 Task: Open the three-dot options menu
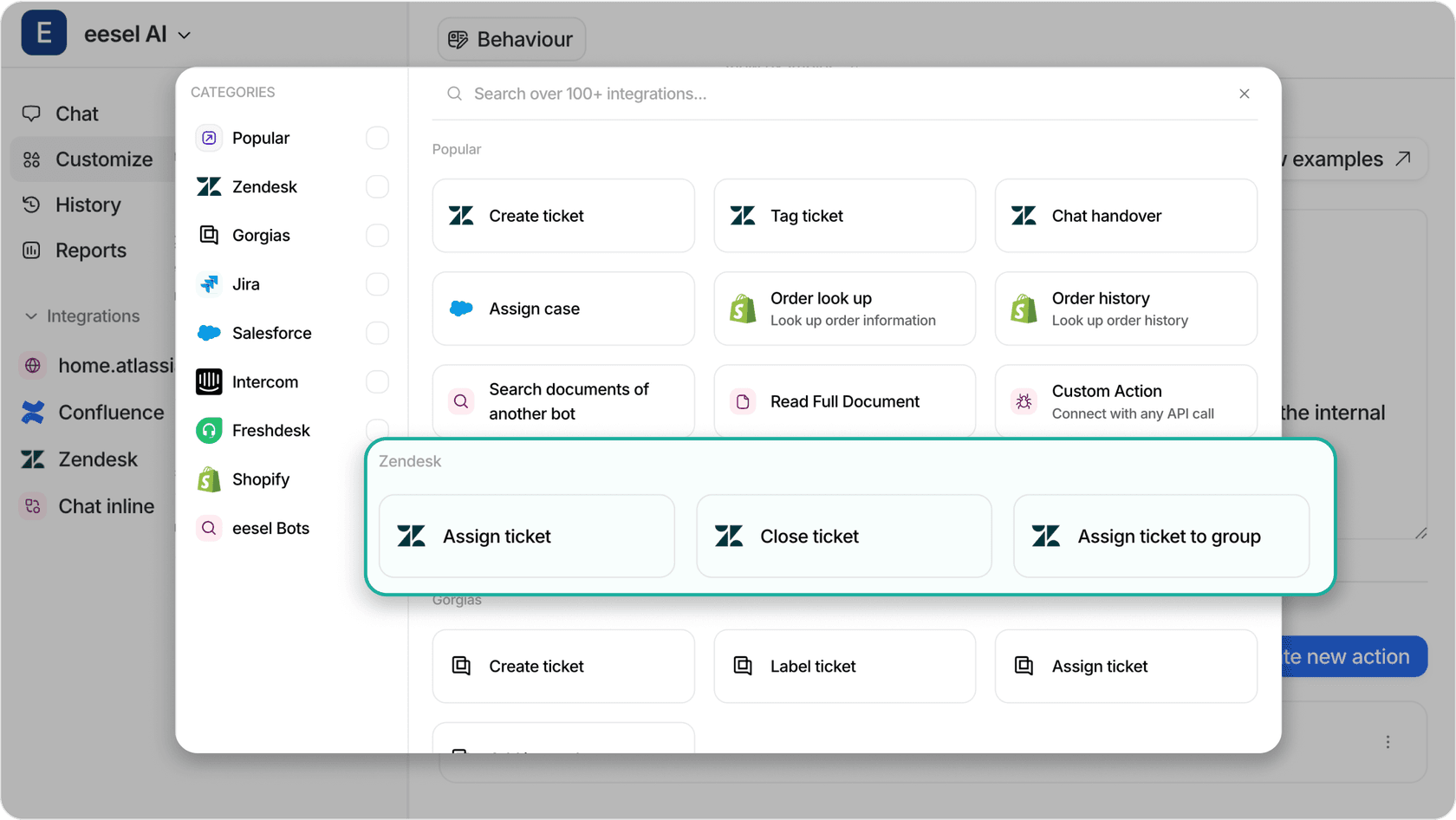[x=1388, y=742]
